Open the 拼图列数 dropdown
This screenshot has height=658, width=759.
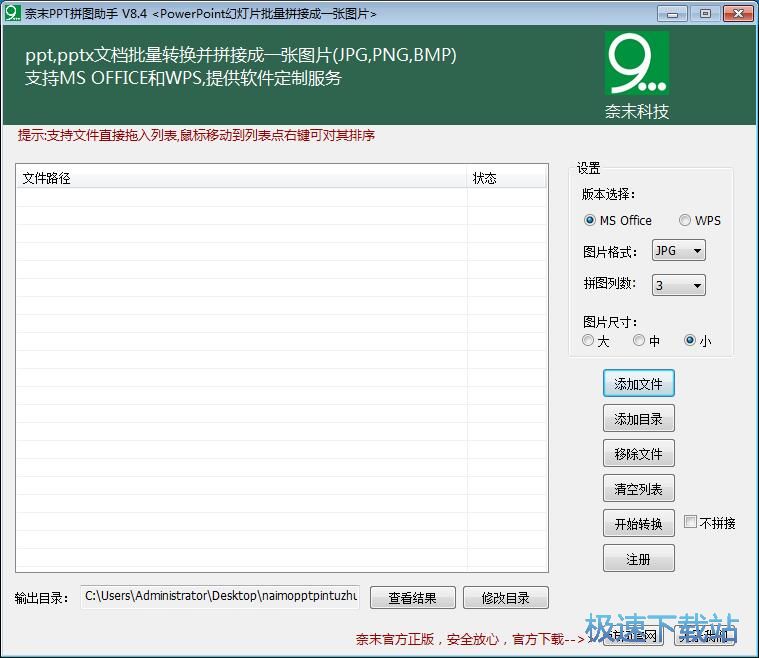679,285
